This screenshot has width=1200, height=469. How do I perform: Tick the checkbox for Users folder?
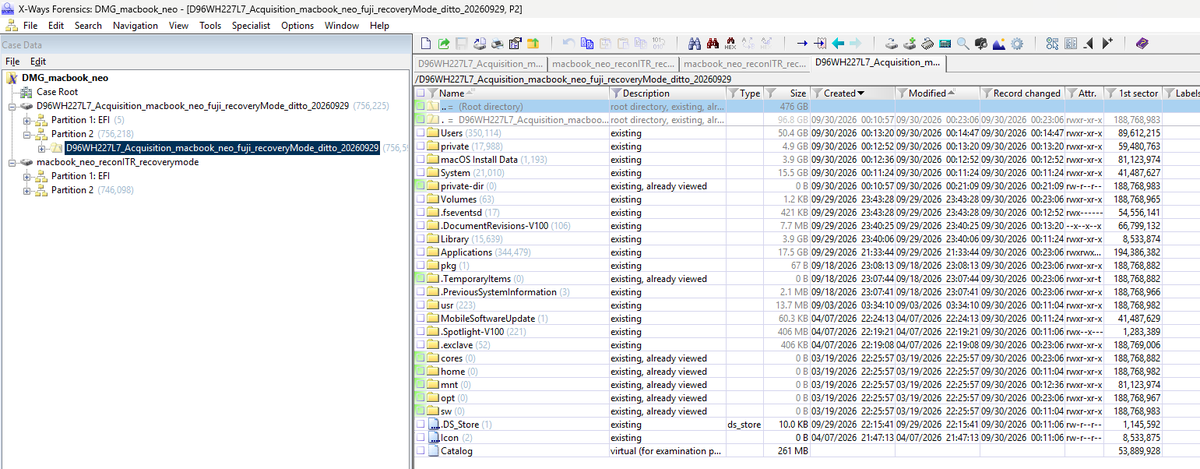tap(418, 133)
